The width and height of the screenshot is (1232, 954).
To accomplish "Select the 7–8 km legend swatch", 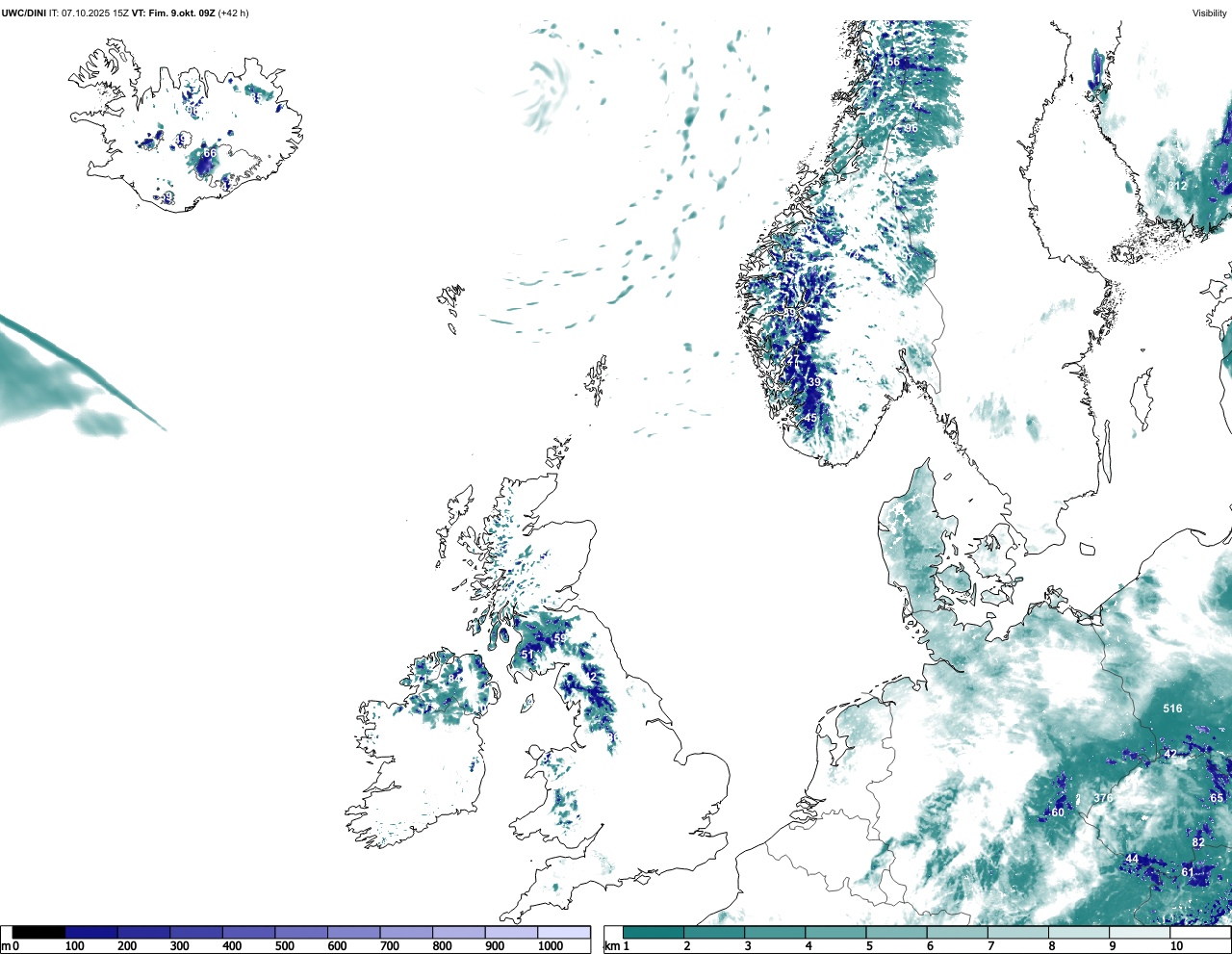I will pyautogui.click(x=1018, y=933).
